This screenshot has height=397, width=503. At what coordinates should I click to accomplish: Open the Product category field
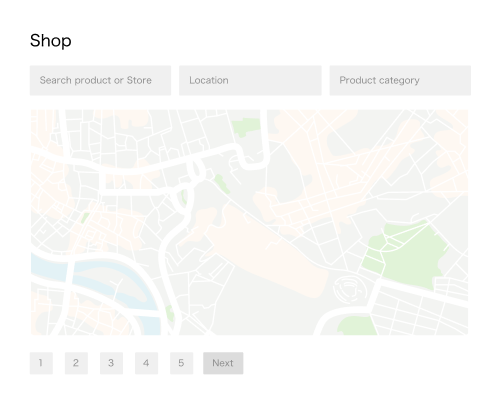400,80
